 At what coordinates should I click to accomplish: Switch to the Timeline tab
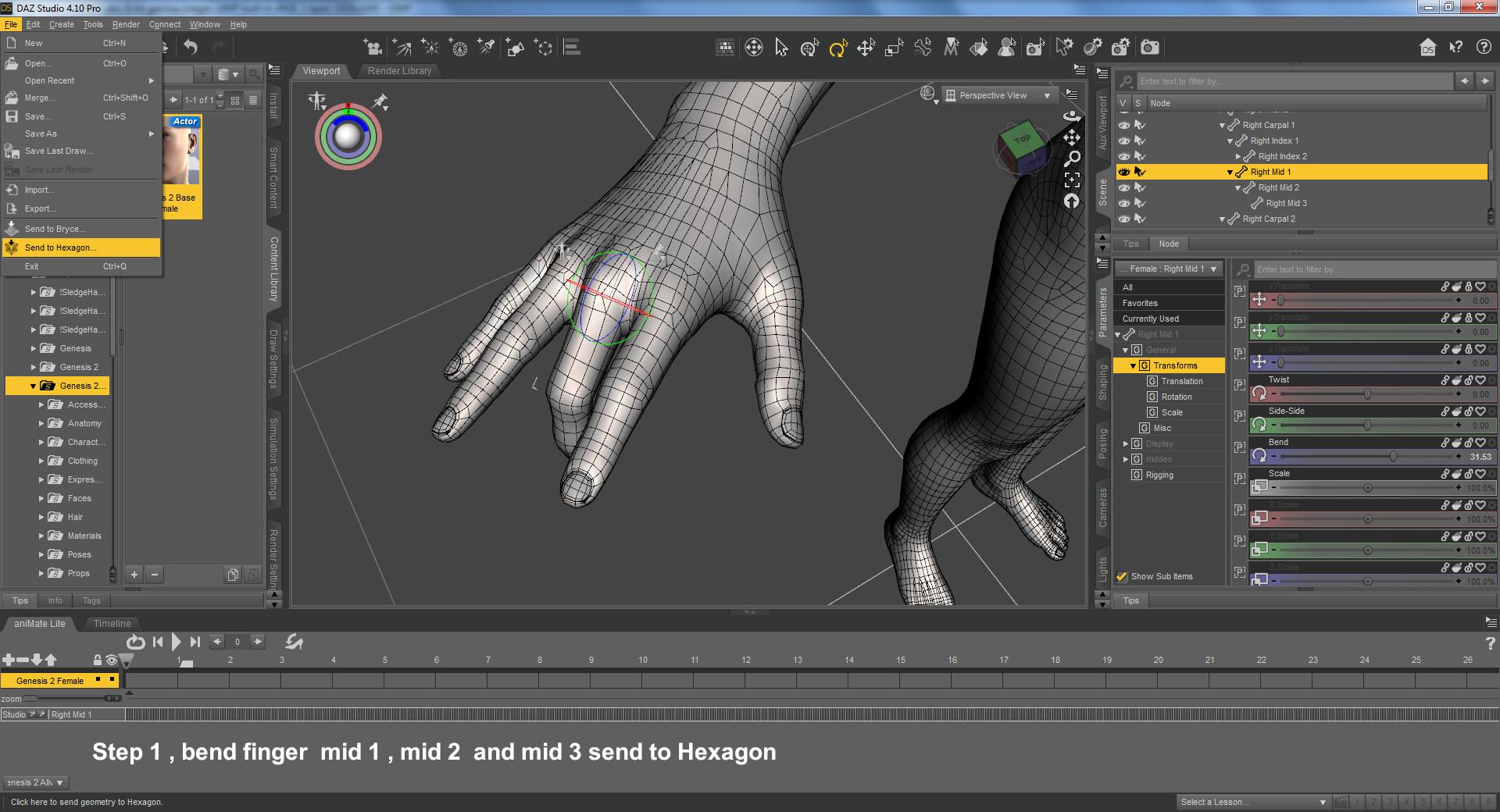[x=111, y=623]
